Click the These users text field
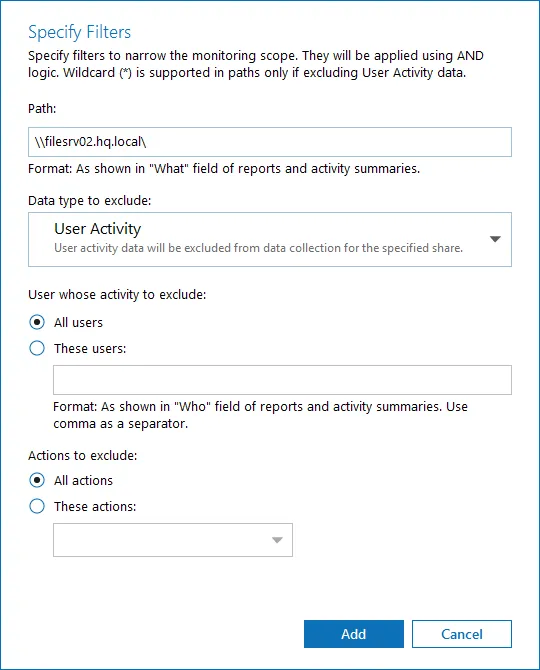Viewport: 540px width, 670px height. (x=282, y=380)
